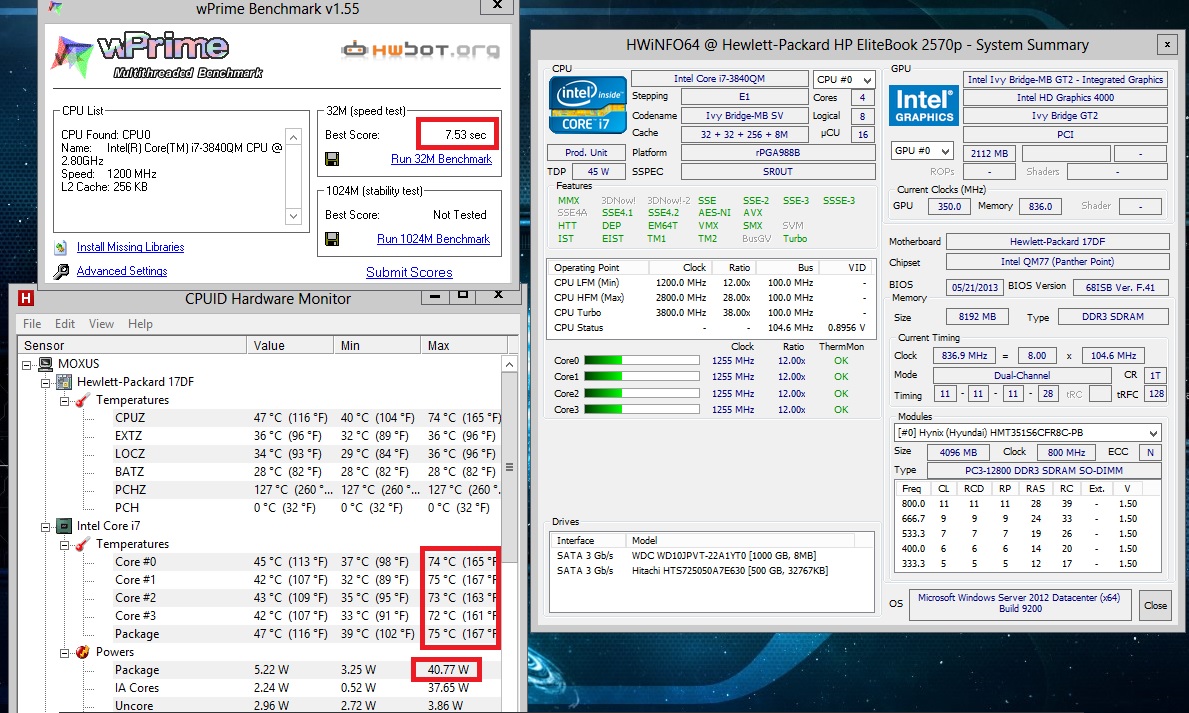
Task: Click the Intel HD Graphics 4000 field
Action: [x=1065, y=98]
